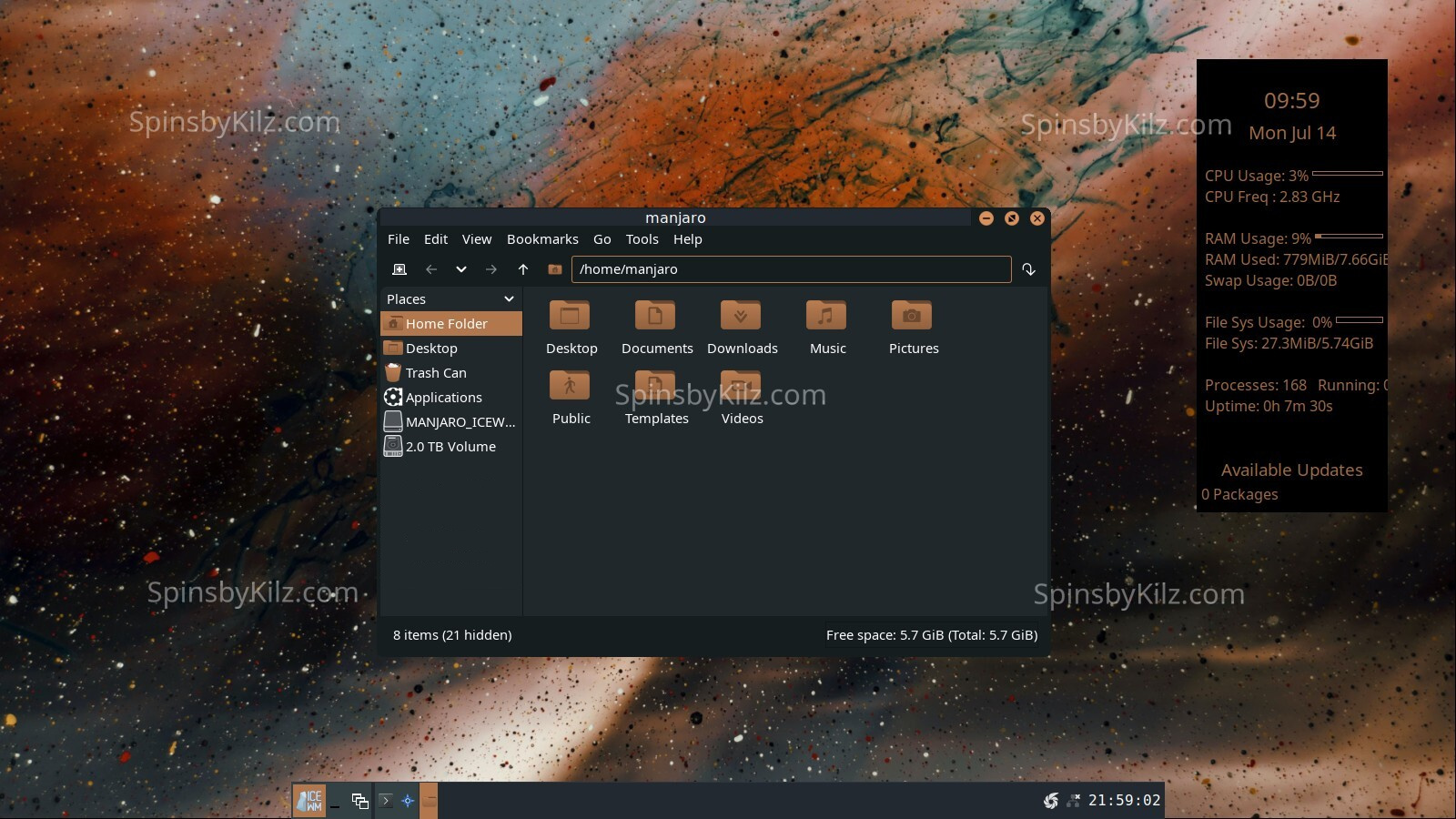Click the show desktop taskbar icon
Viewport: 1456px width, 819px height.
(336, 801)
